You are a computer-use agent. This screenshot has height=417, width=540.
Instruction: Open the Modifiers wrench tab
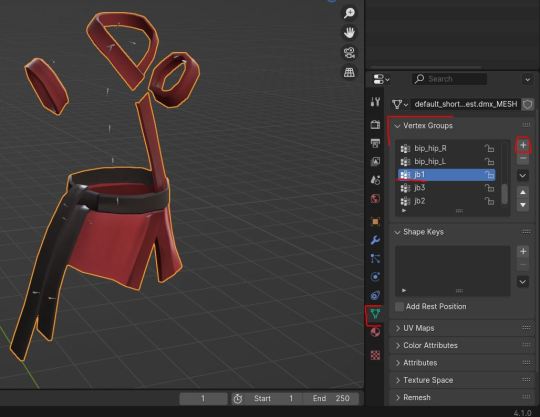coord(375,240)
